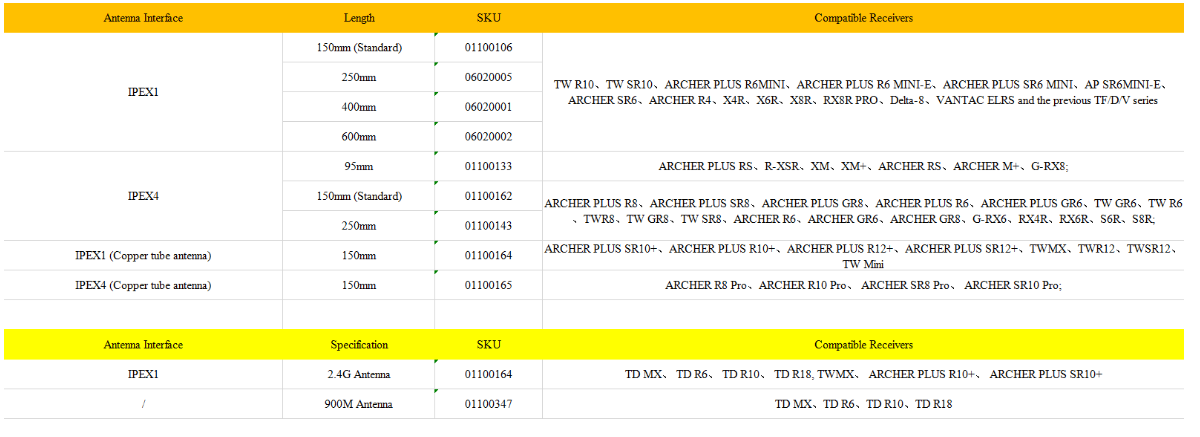Select SKU 01100164 in the copper tube row

click(489, 256)
